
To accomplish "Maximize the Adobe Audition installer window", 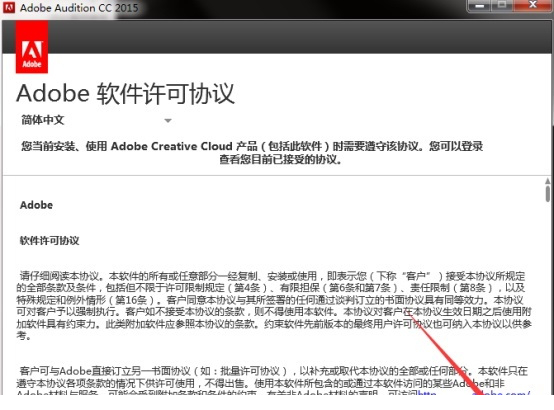I will pos(502,6).
